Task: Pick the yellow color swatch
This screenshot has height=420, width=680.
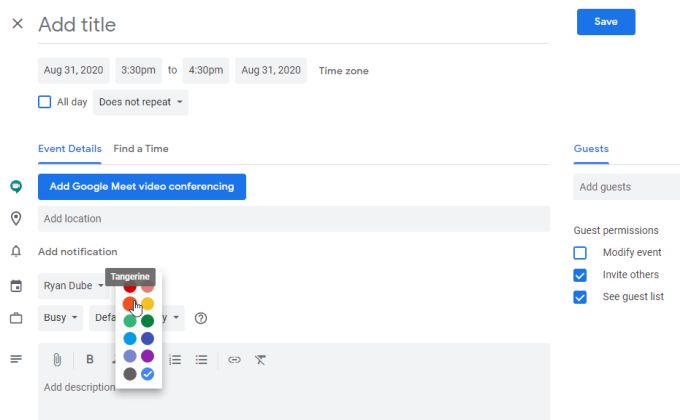Action: 147,304
